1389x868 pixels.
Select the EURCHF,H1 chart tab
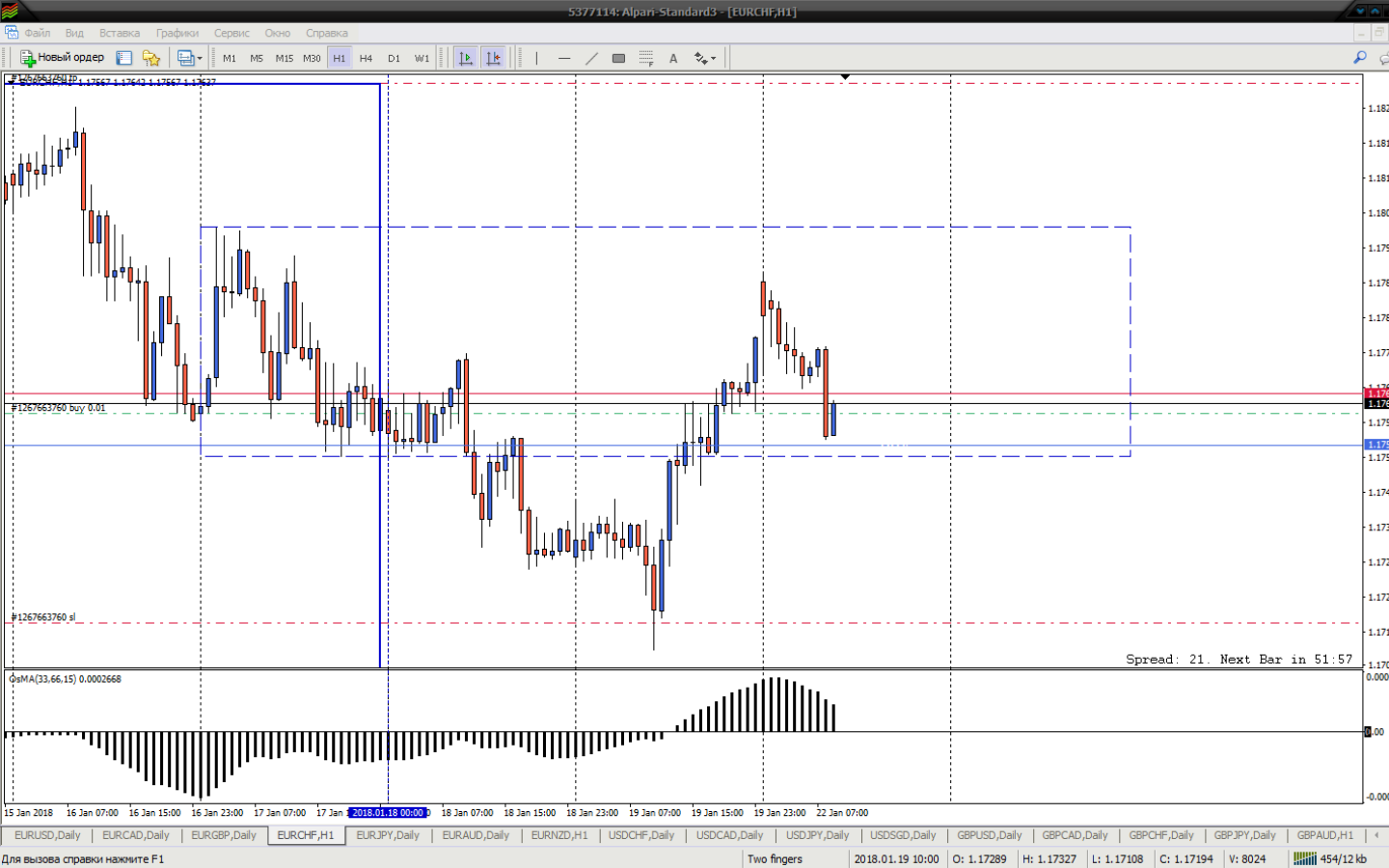point(306,835)
